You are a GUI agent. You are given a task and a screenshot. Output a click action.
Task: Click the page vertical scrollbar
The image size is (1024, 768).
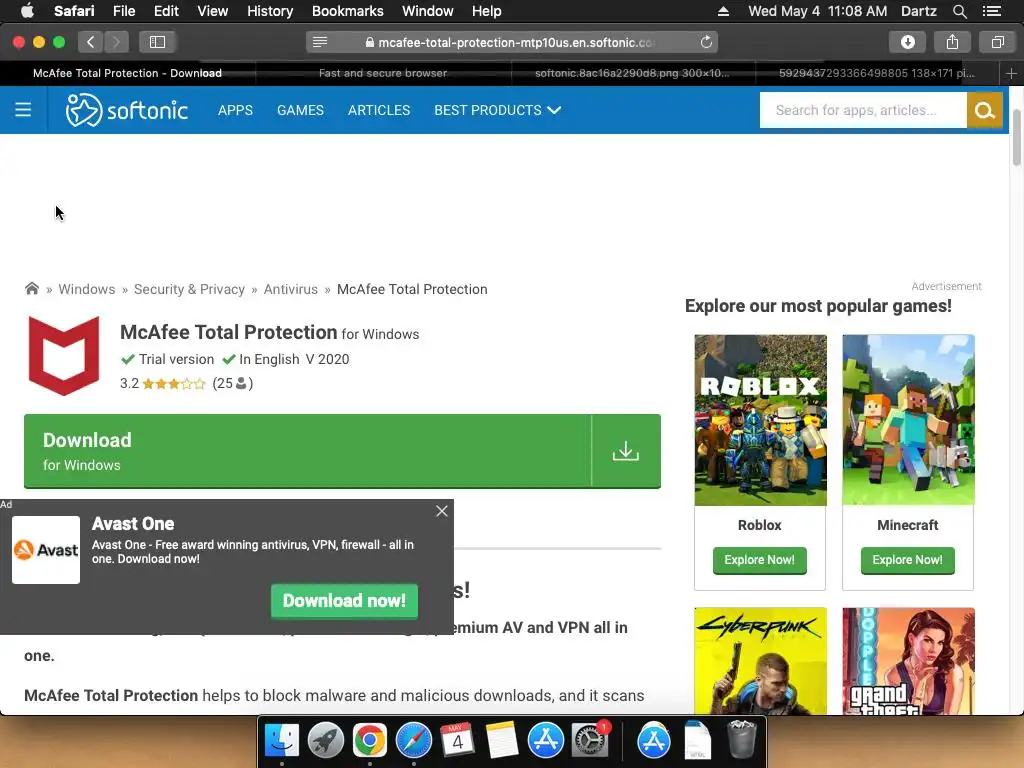pyautogui.click(x=1017, y=138)
